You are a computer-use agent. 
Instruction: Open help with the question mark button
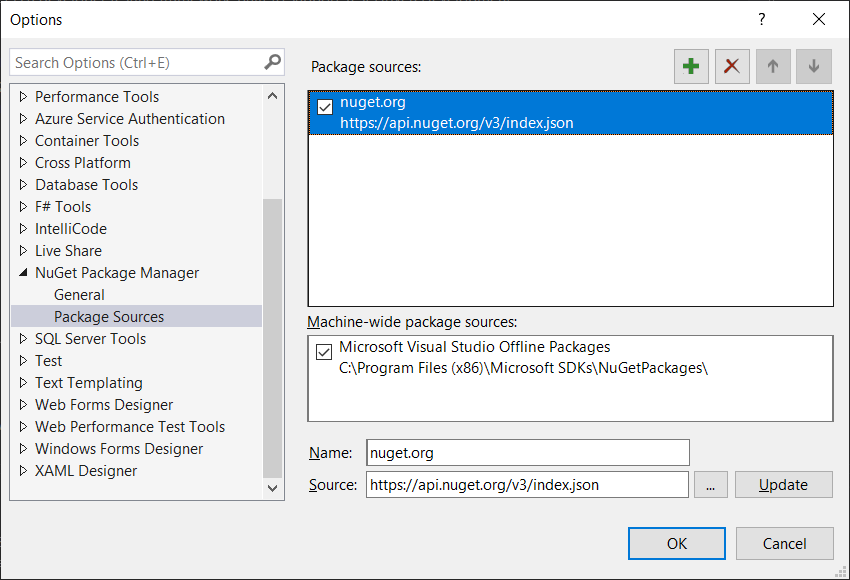tap(762, 20)
